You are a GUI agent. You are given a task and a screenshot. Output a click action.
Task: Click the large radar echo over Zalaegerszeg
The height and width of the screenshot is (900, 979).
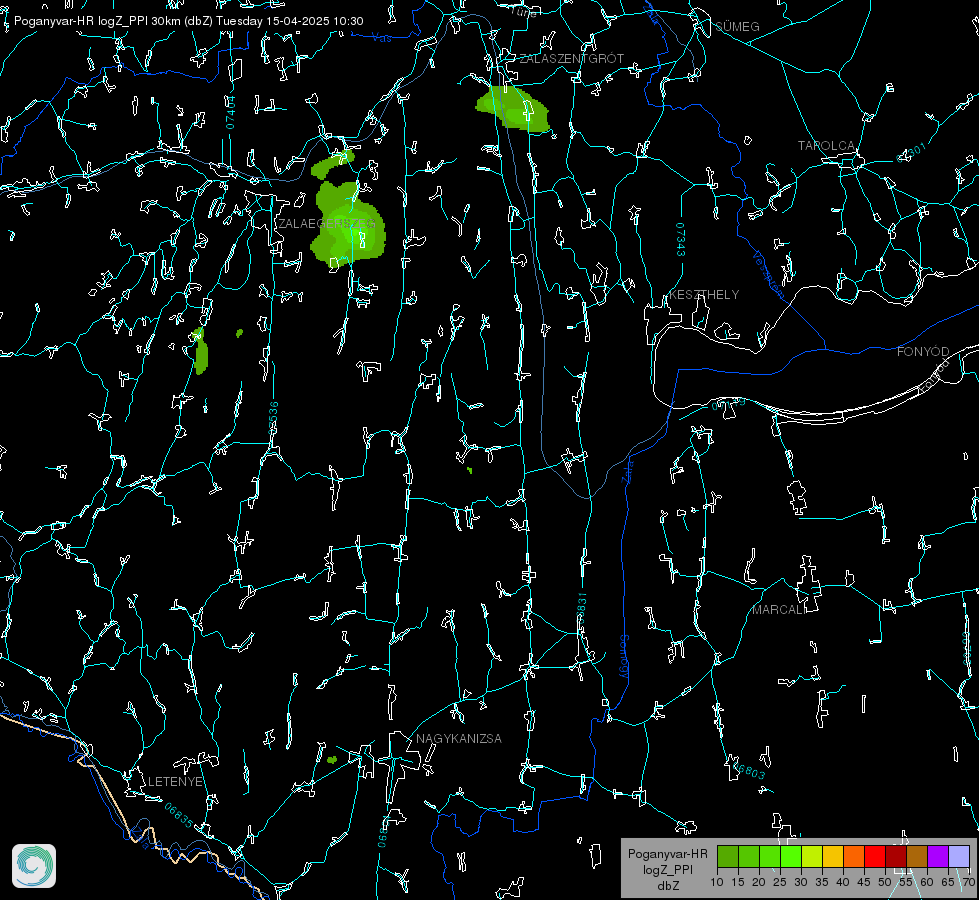click(x=348, y=225)
